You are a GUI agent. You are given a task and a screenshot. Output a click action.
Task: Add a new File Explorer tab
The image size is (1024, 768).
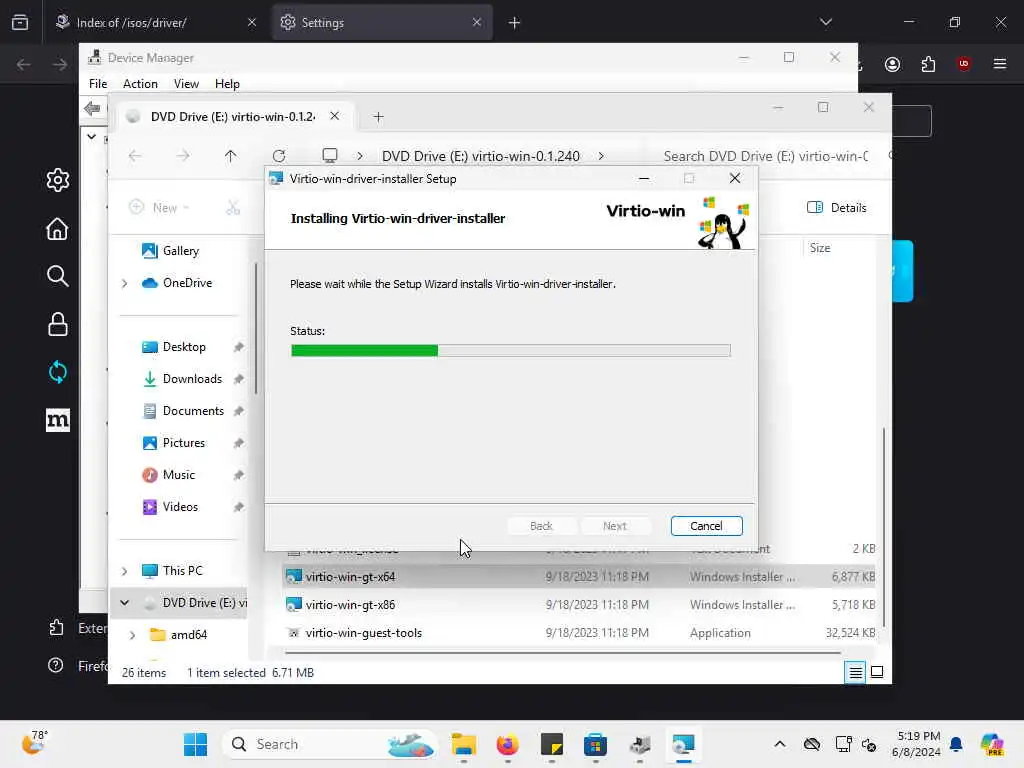tap(378, 117)
